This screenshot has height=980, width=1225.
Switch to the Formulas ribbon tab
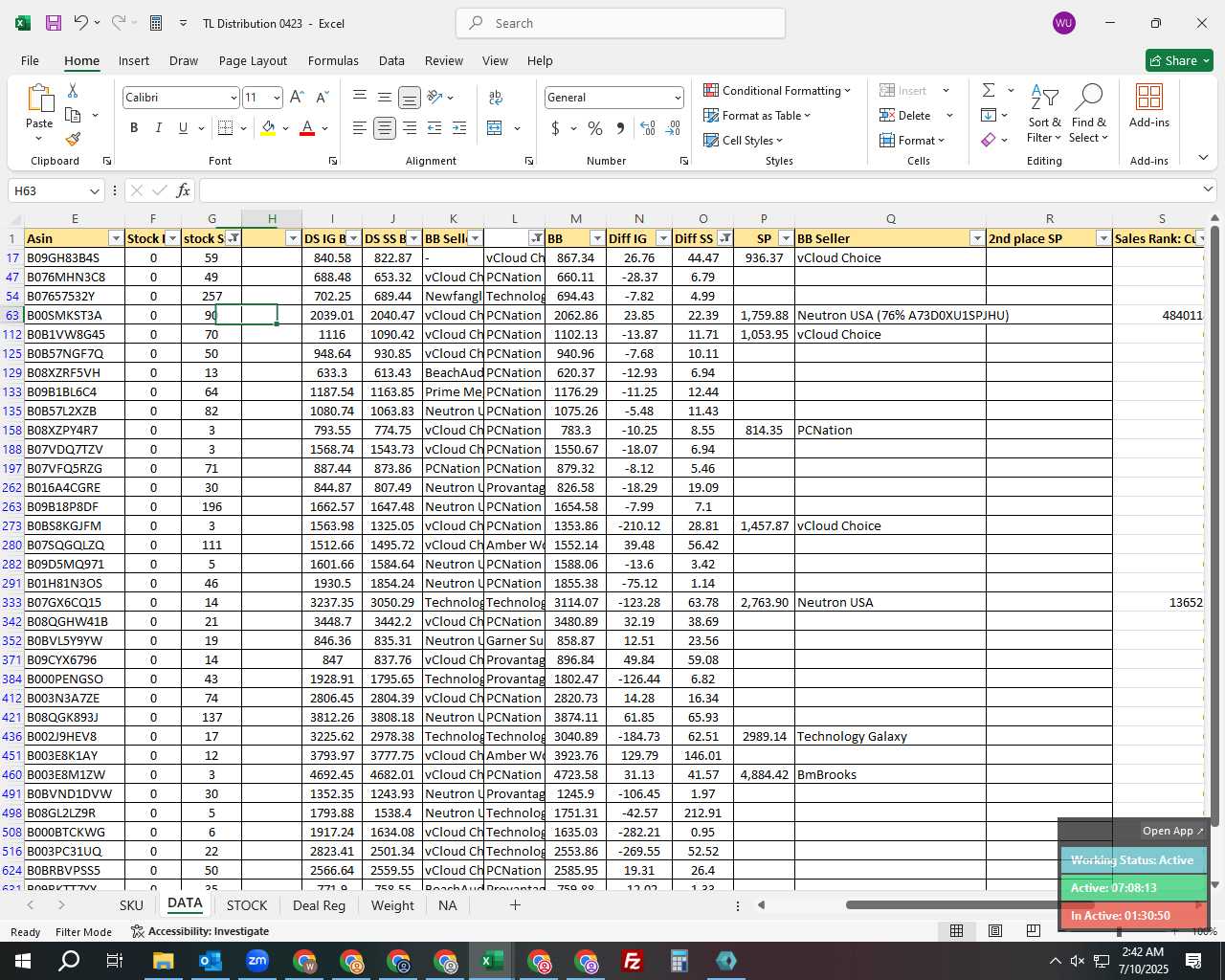pyautogui.click(x=333, y=60)
